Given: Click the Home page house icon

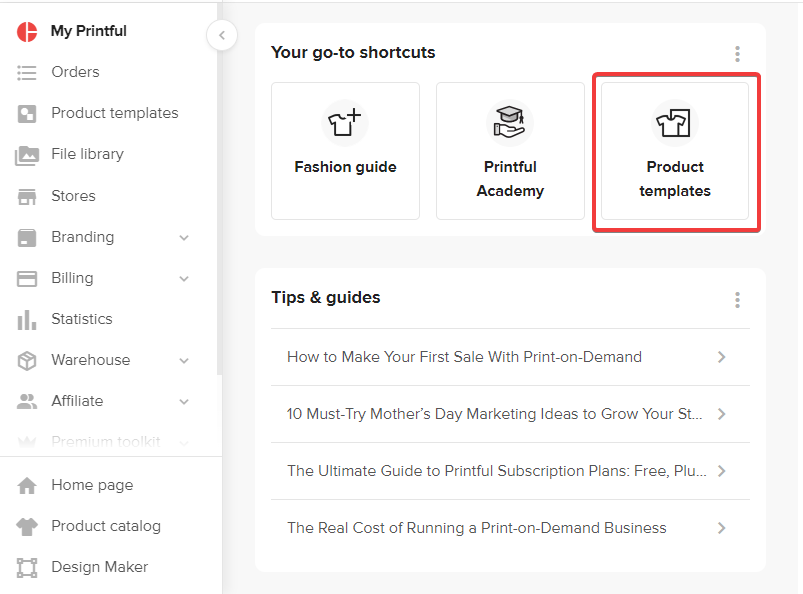Looking at the screenshot, I should point(27,485).
